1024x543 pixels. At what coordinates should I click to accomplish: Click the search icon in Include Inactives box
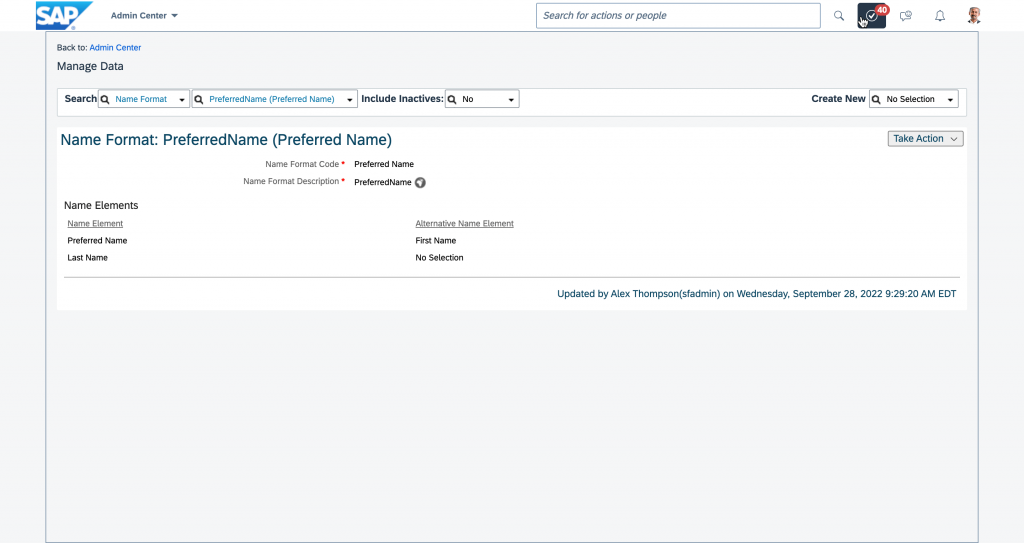452,99
